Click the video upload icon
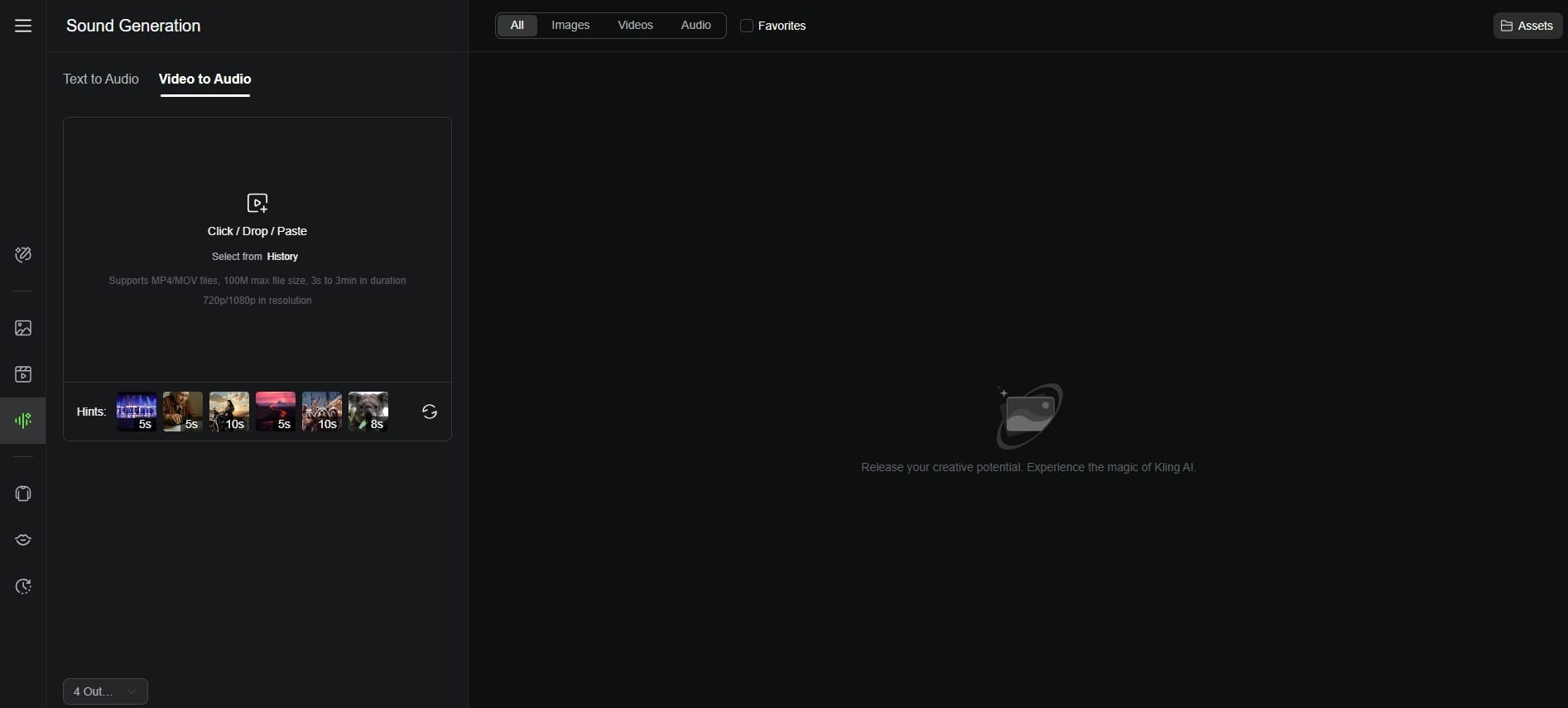The image size is (1568, 708). 257,203
